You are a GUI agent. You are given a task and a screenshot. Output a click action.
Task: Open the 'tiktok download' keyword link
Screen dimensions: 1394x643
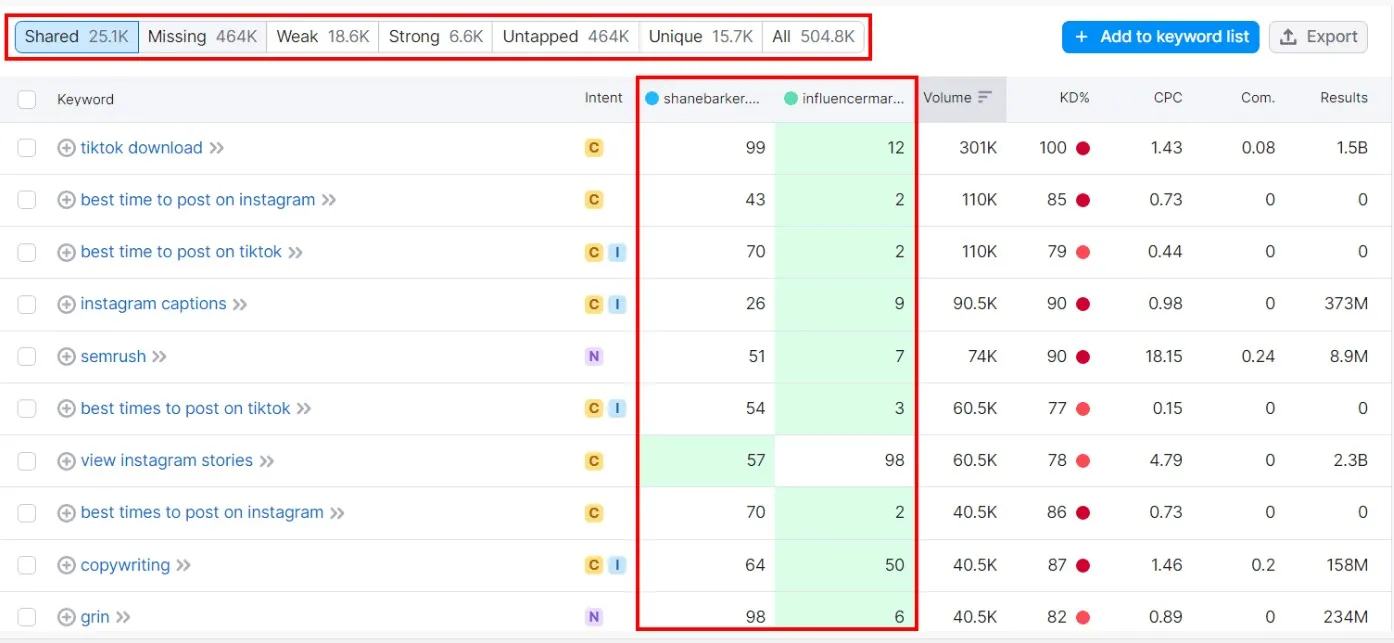[x=142, y=148]
